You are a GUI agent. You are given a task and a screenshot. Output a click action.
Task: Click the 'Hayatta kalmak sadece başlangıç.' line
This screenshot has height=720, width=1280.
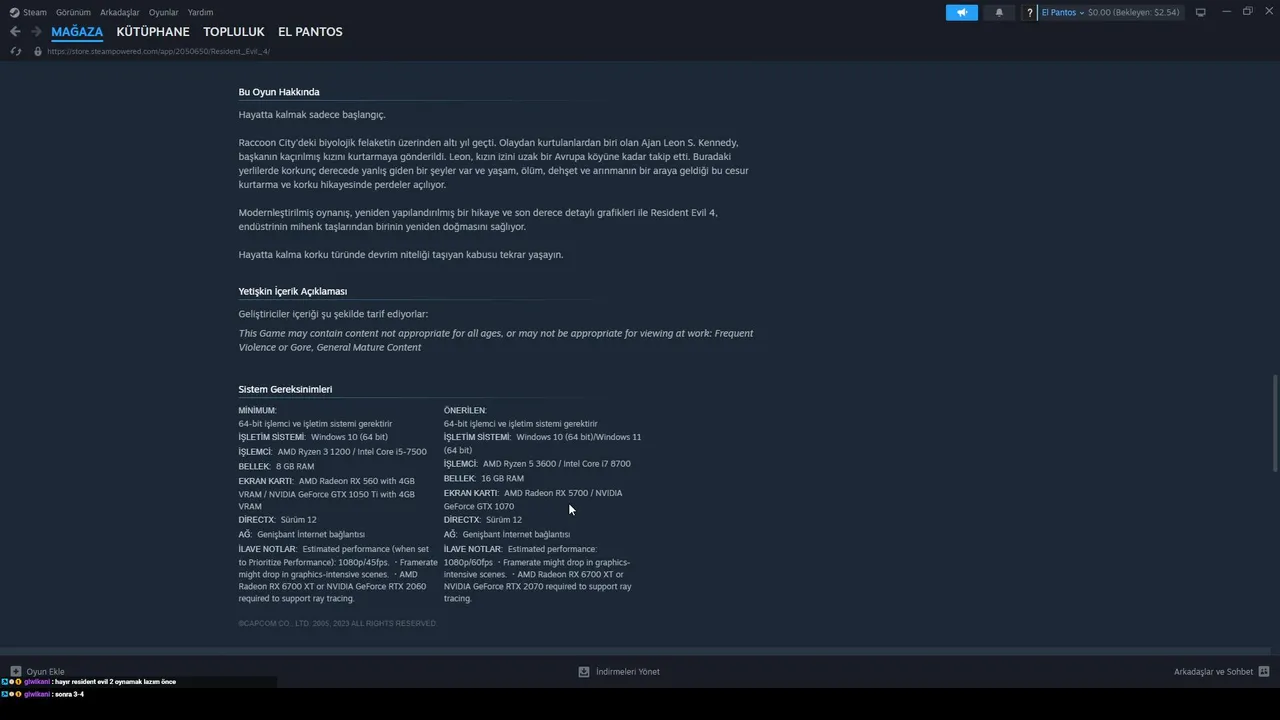coord(312,115)
